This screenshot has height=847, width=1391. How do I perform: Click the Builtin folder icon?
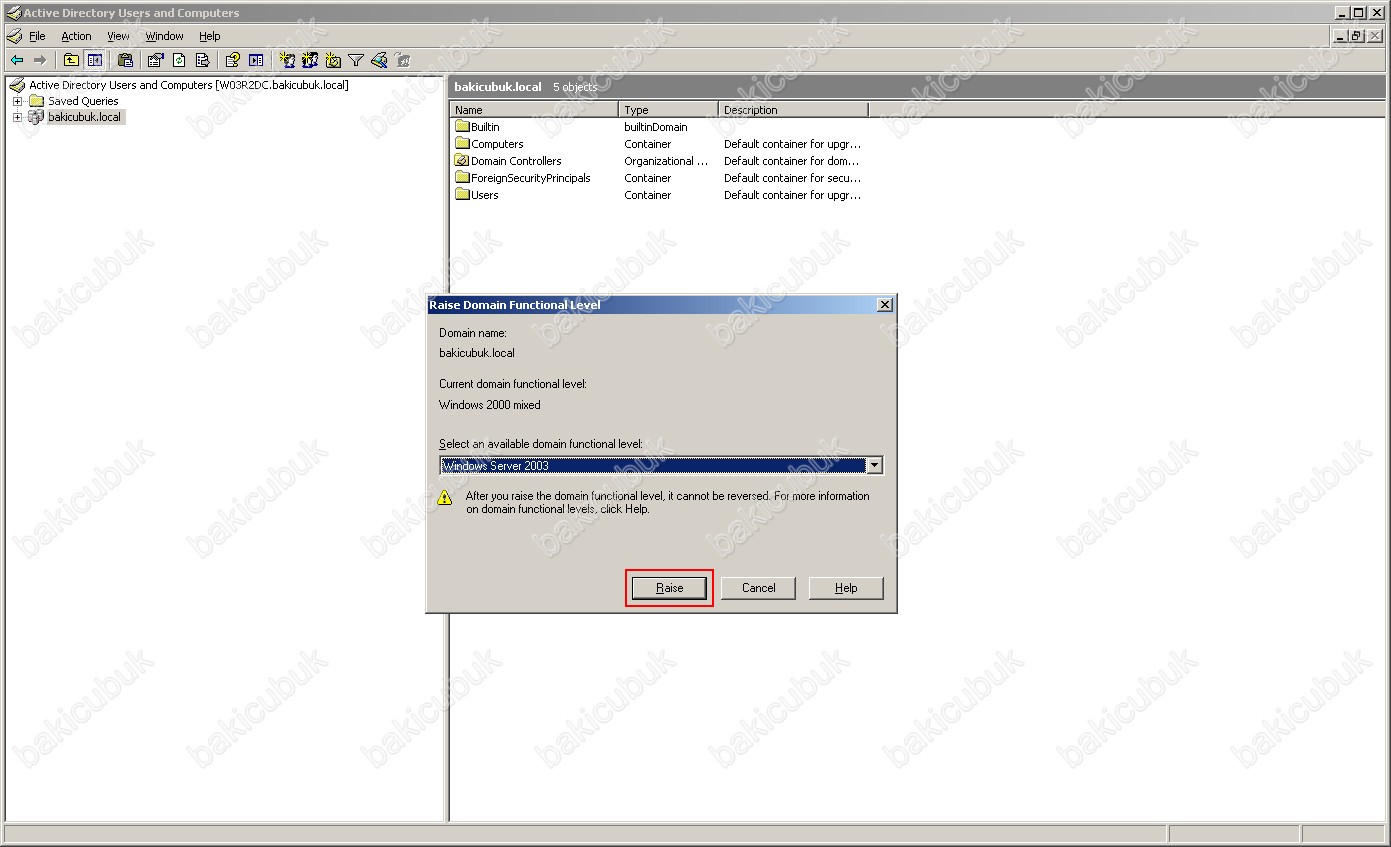click(x=462, y=127)
